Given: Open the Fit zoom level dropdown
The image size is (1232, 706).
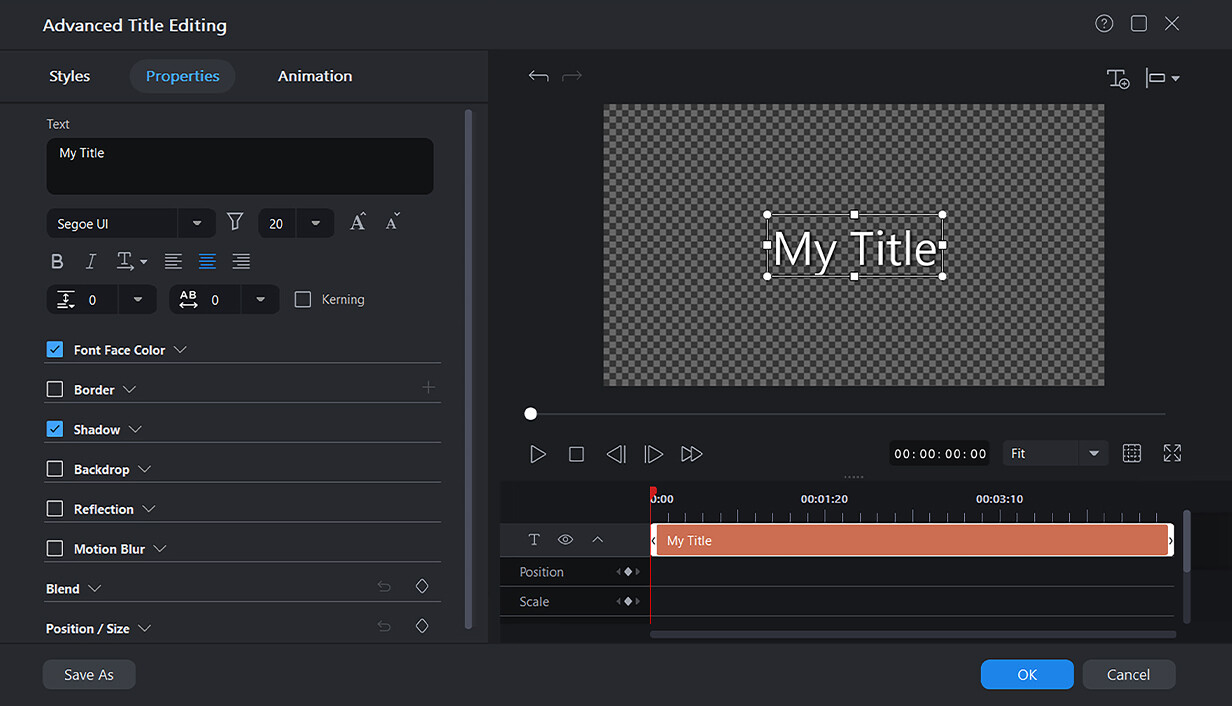Looking at the screenshot, I should (1055, 453).
